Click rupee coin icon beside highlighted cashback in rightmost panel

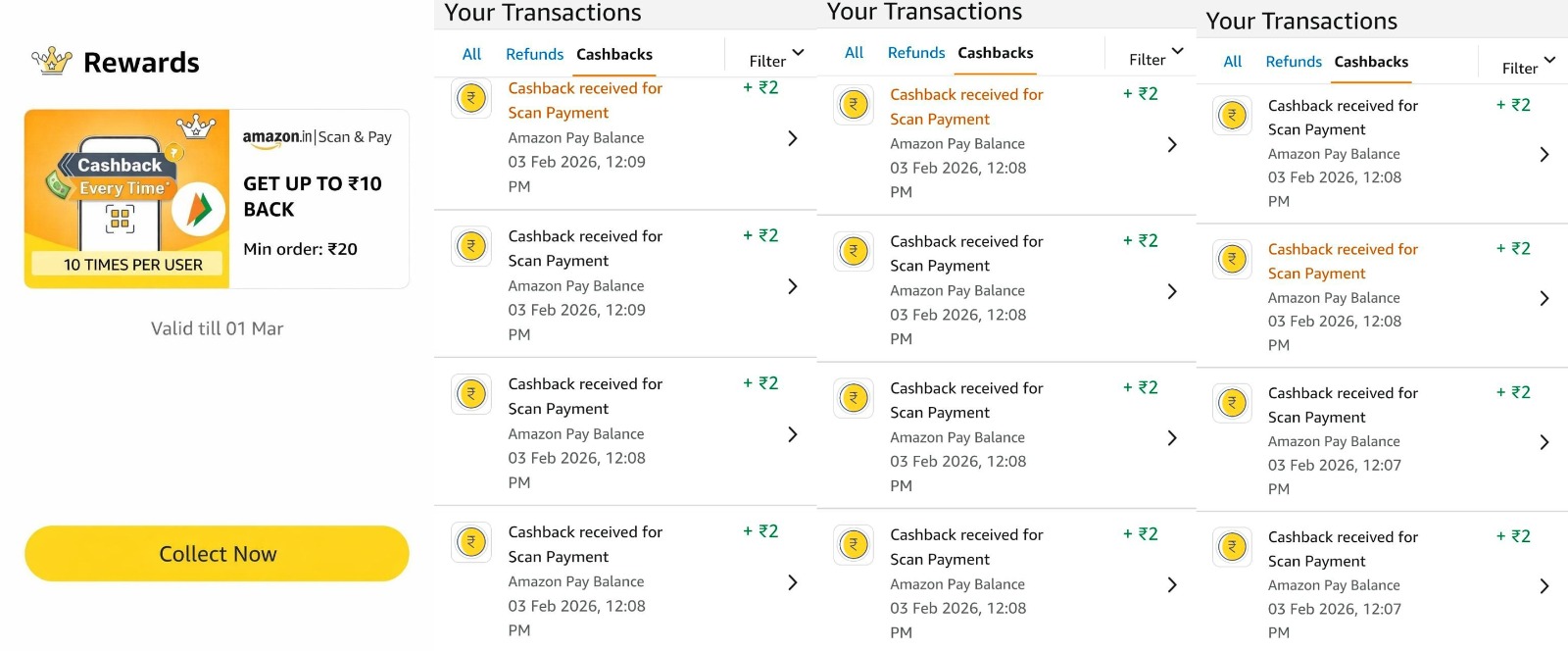pyautogui.click(x=1232, y=259)
